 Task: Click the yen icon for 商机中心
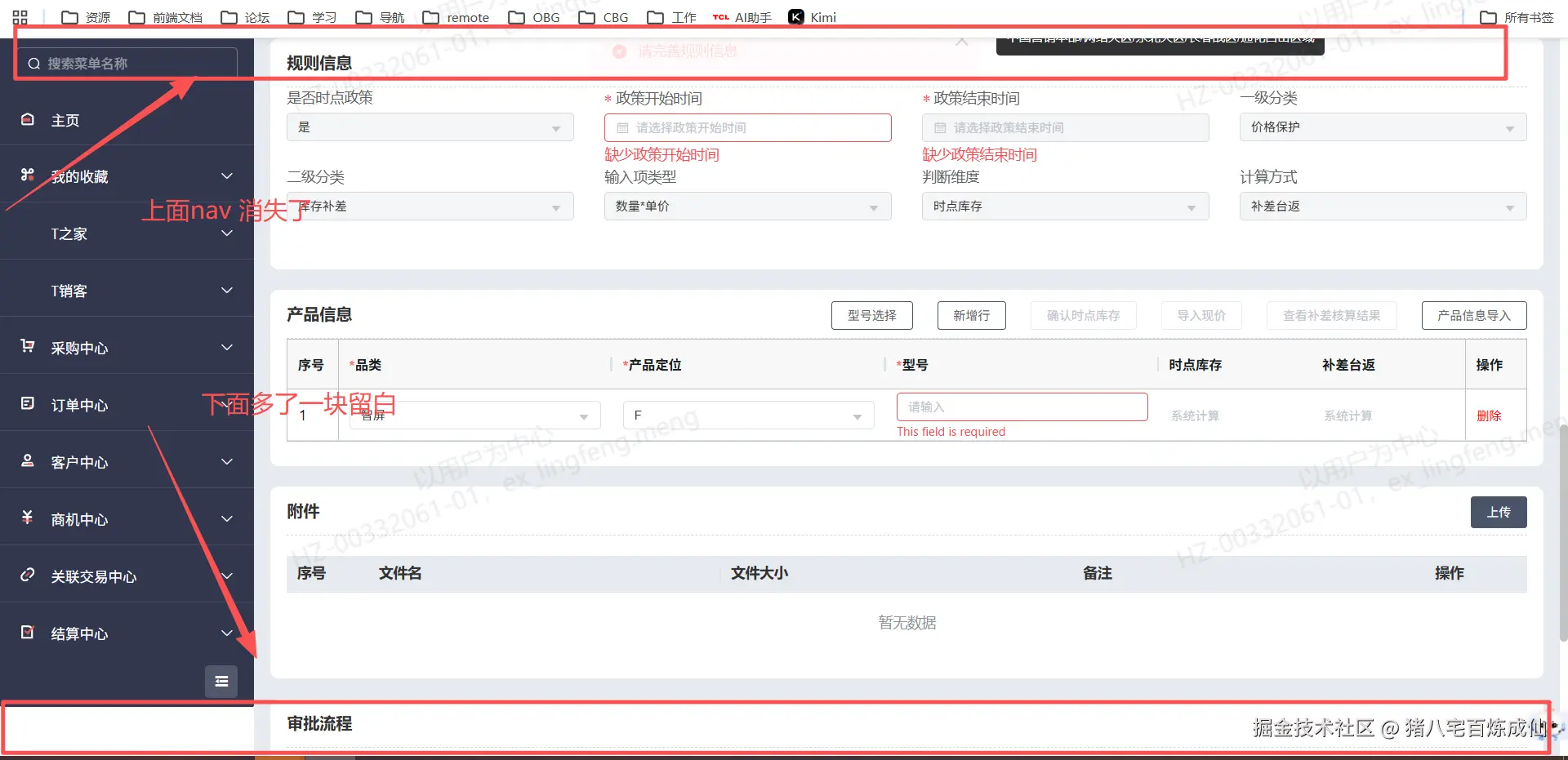click(x=28, y=518)
